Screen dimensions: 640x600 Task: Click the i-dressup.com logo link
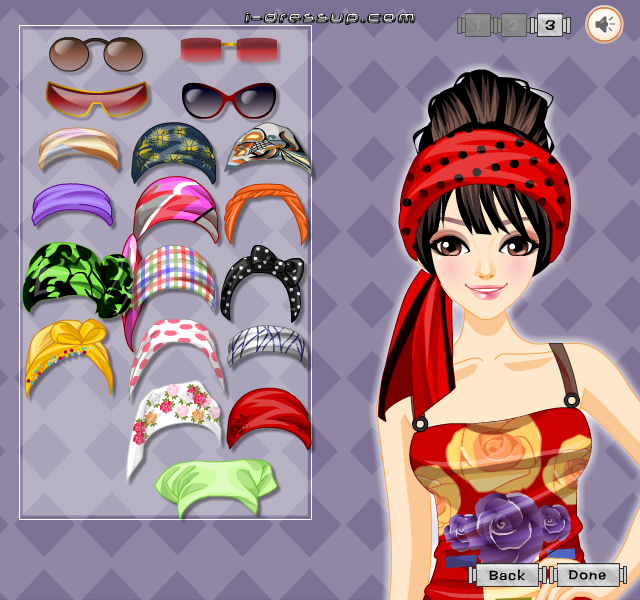click(x=329, y=18)
